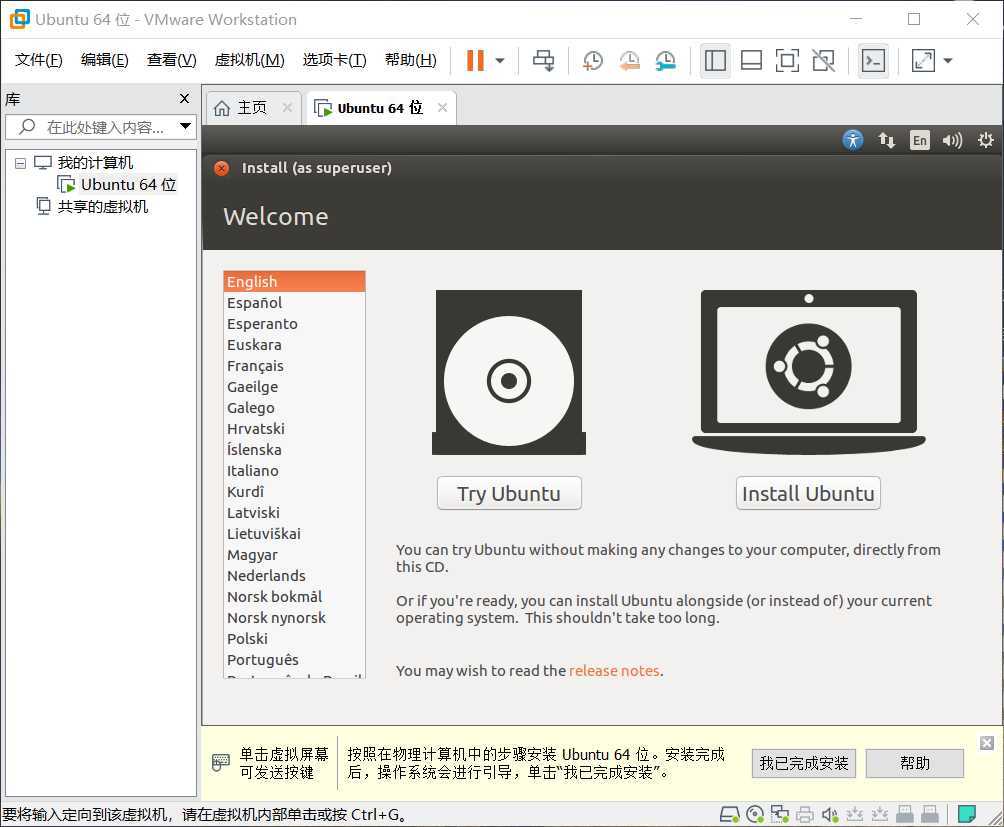Click the laptop image above Install Ubuntu
This screenshot has height=827, width=1004.
[809, 373]
